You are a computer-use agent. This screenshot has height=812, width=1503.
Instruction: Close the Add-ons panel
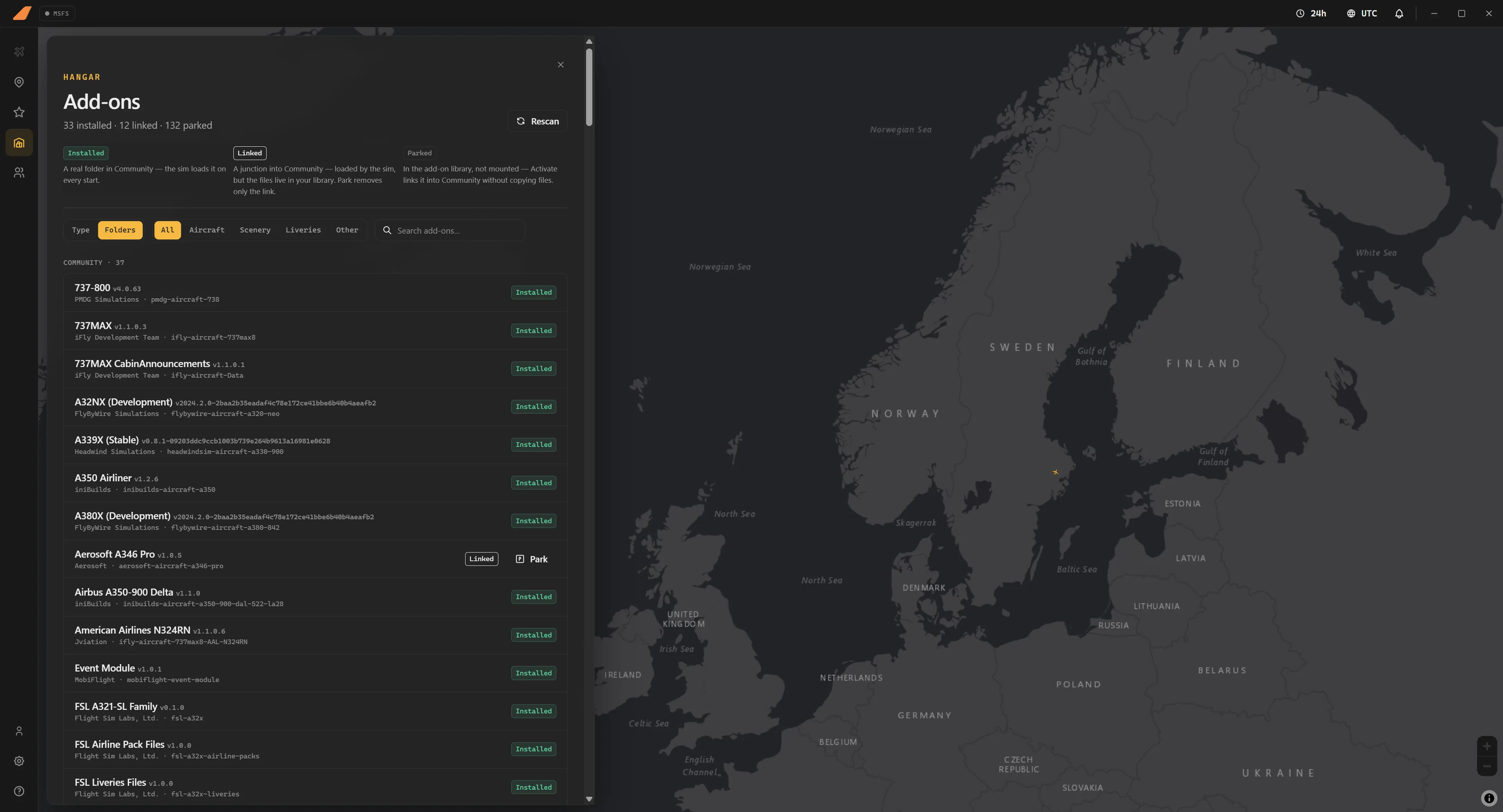tap(561, 65)
